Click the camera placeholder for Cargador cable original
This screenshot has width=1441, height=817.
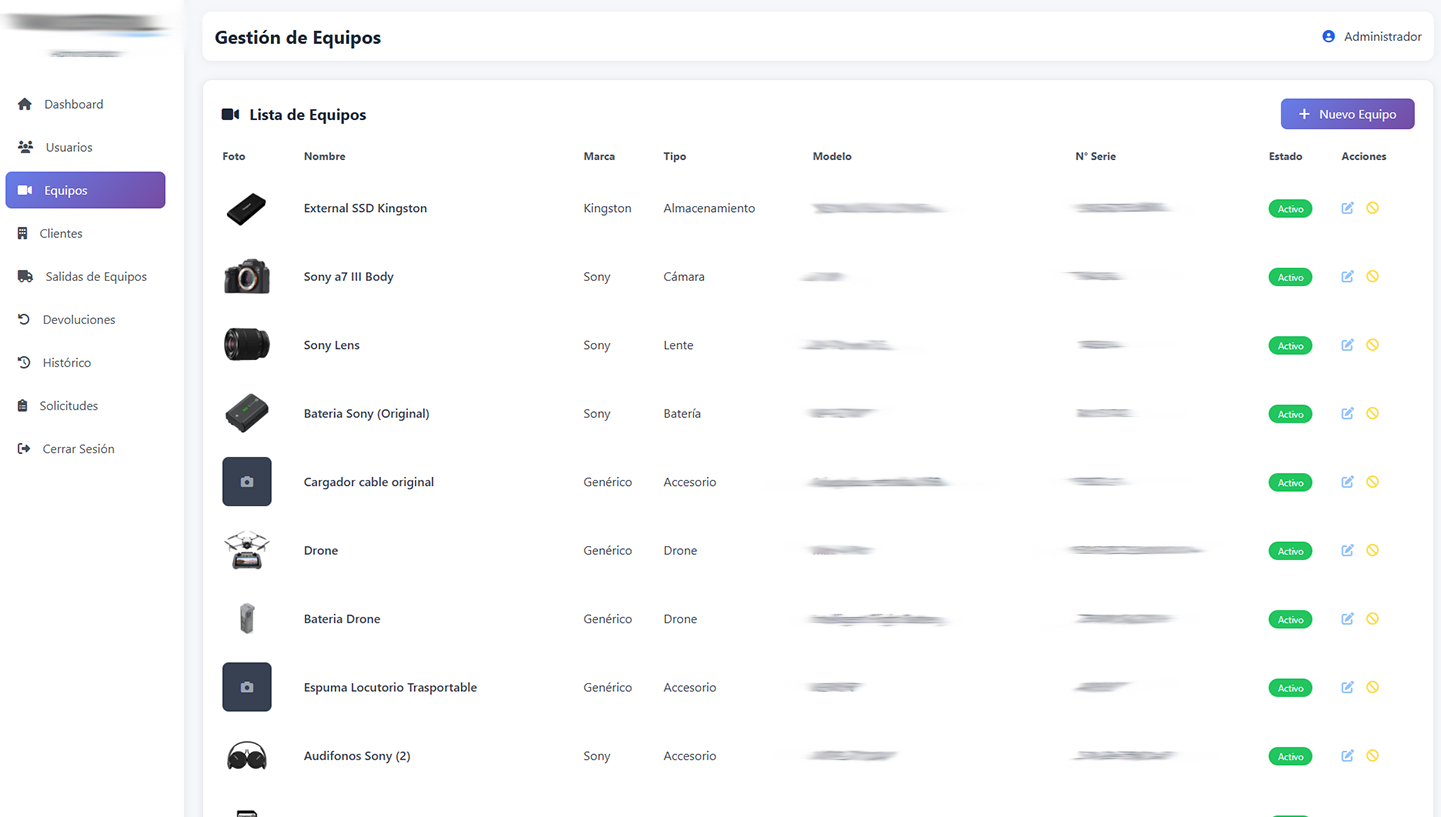pyautogui.click(x=247, y=481)
